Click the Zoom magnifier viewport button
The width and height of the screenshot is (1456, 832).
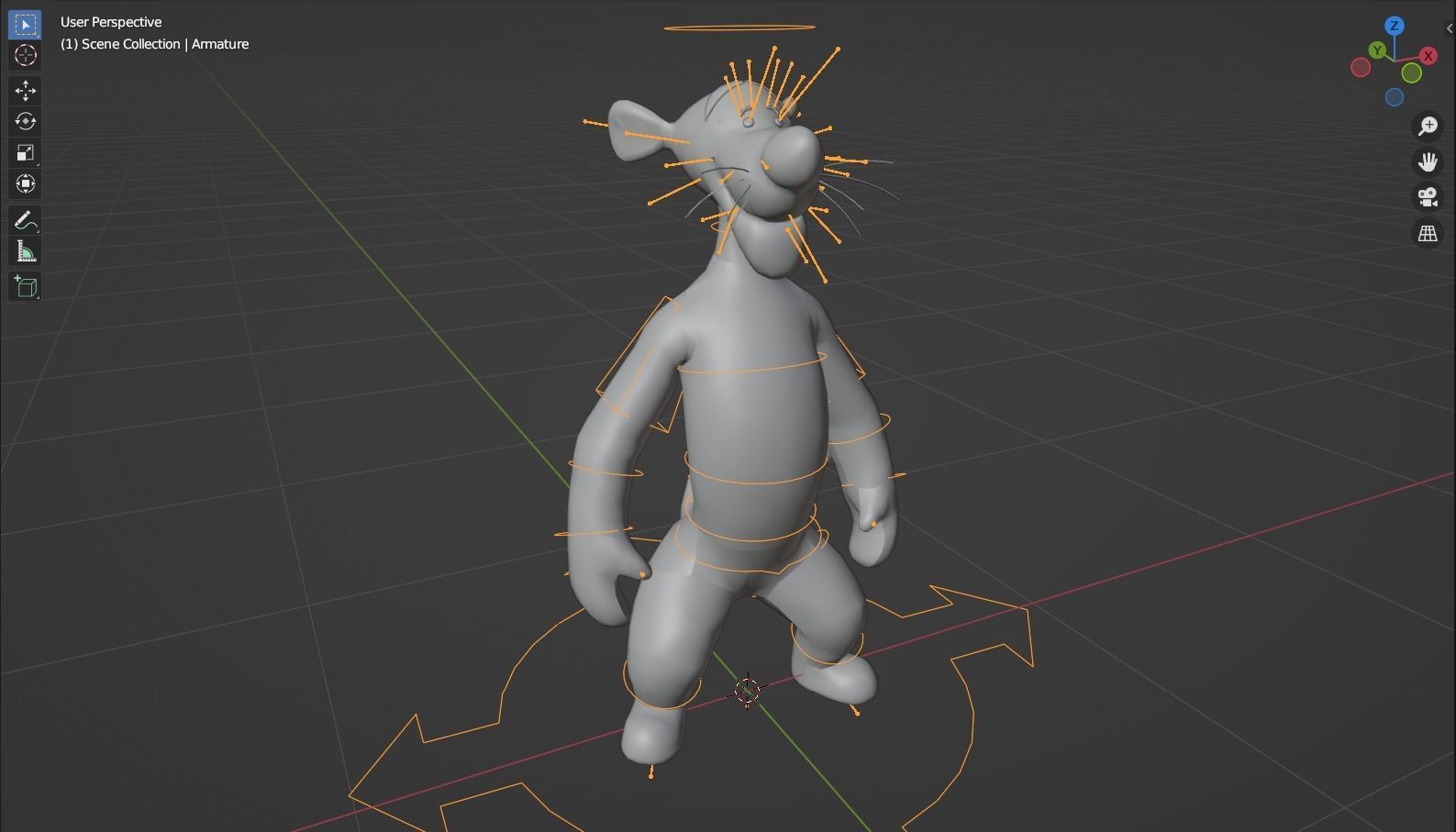pyautogui.click(x=1428, y=126)
